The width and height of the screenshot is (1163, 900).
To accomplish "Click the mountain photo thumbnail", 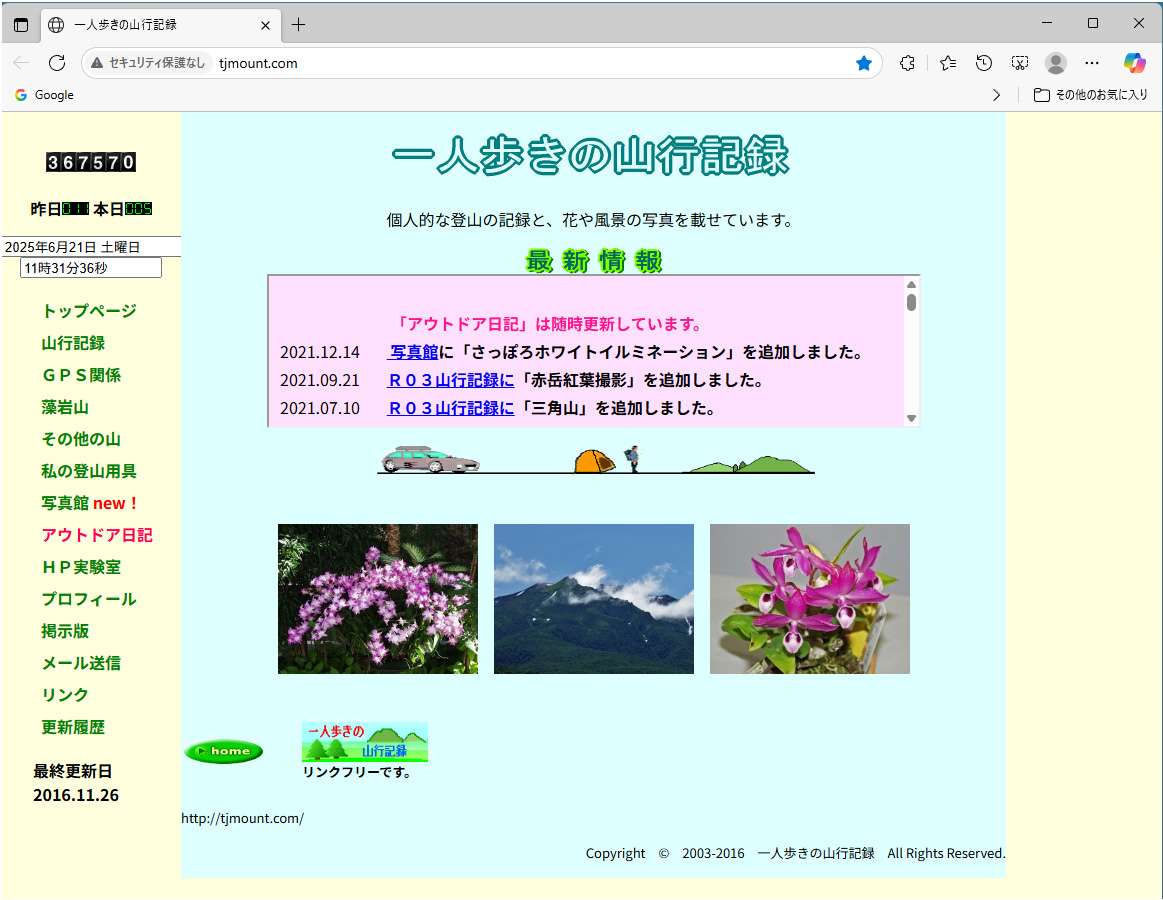I will click(x=593, y=598).
